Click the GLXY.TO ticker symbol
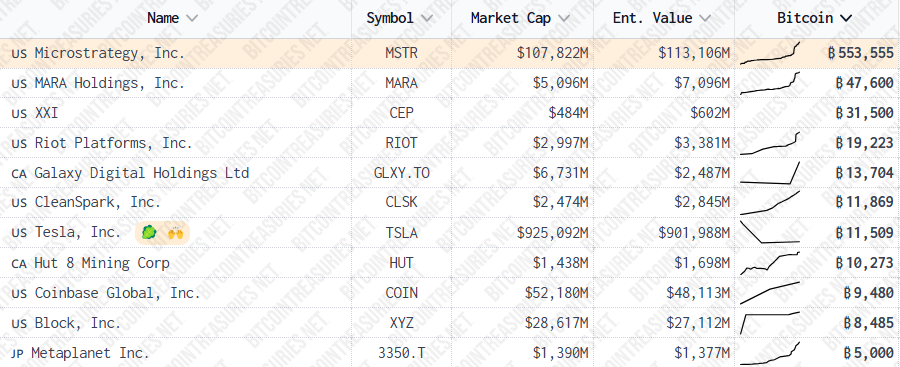Screen dimensions: 900x367 tap(401, 173)
